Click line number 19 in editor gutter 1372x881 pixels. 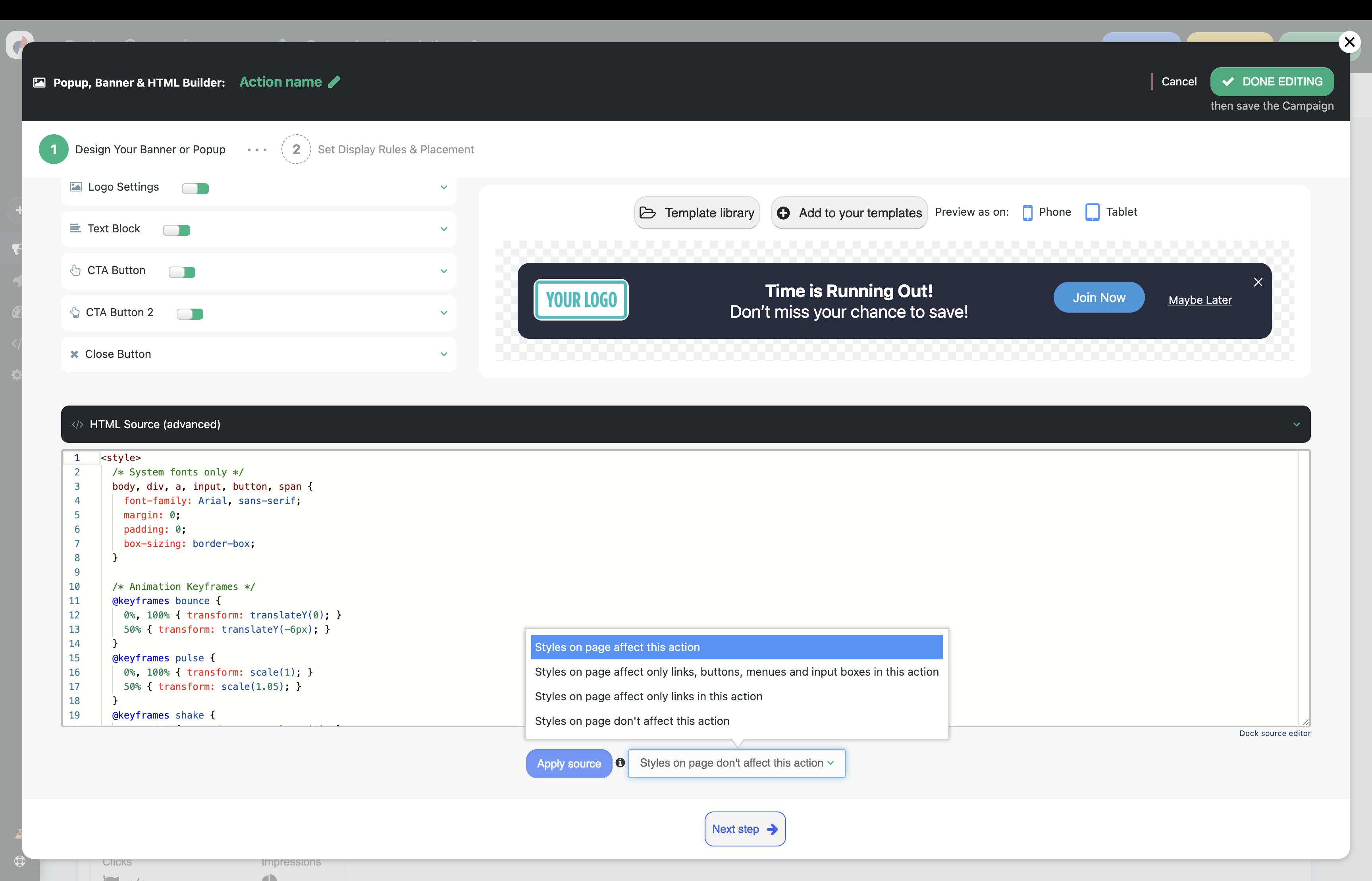[x=74, y=715]
